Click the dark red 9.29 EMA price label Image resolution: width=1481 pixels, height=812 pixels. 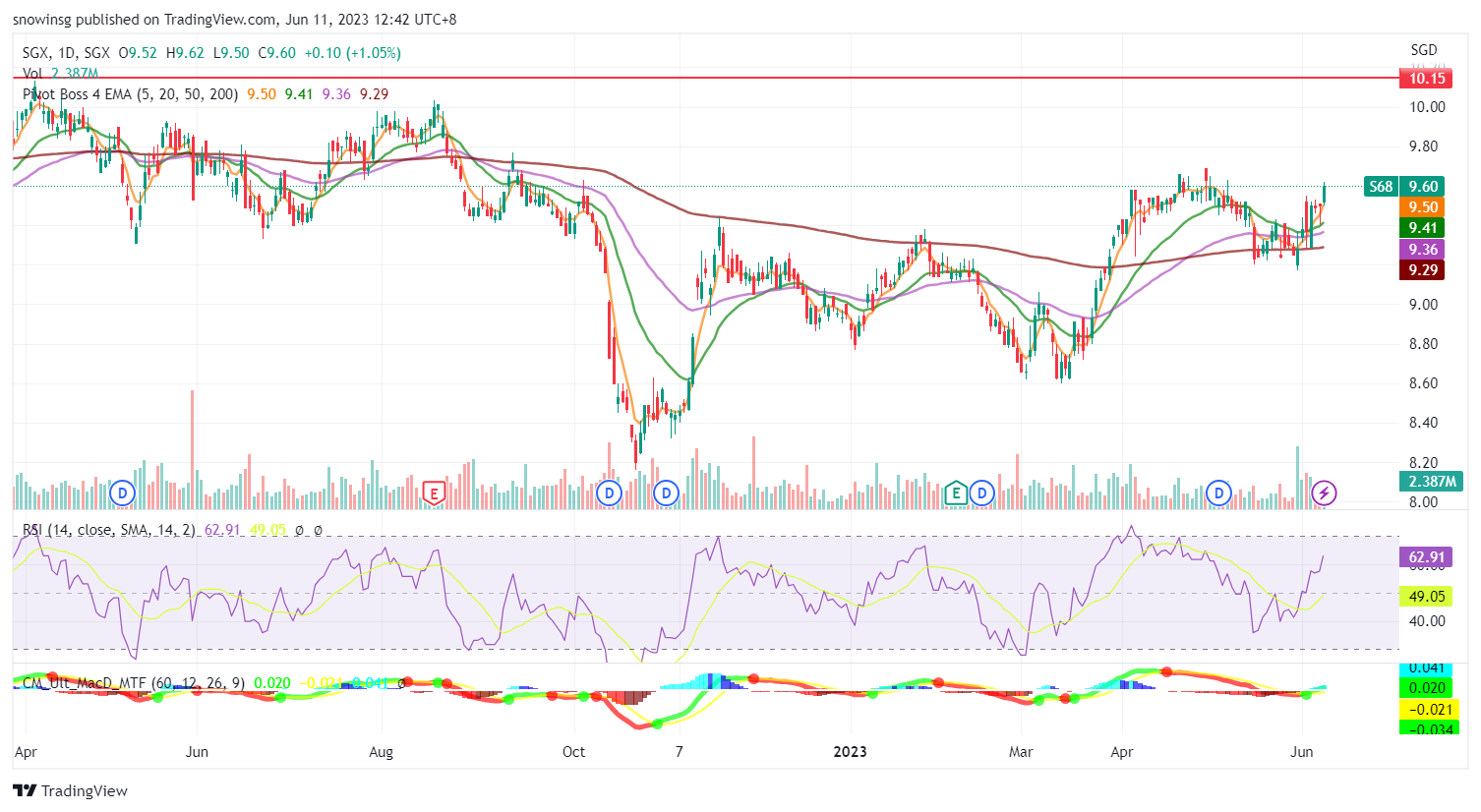pos(1423,269)
